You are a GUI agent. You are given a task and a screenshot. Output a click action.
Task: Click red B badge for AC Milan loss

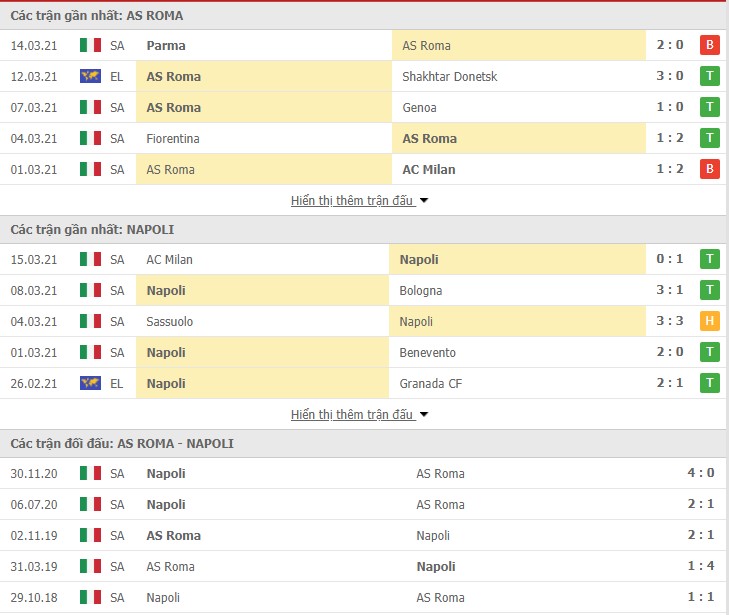pos(709,169)
